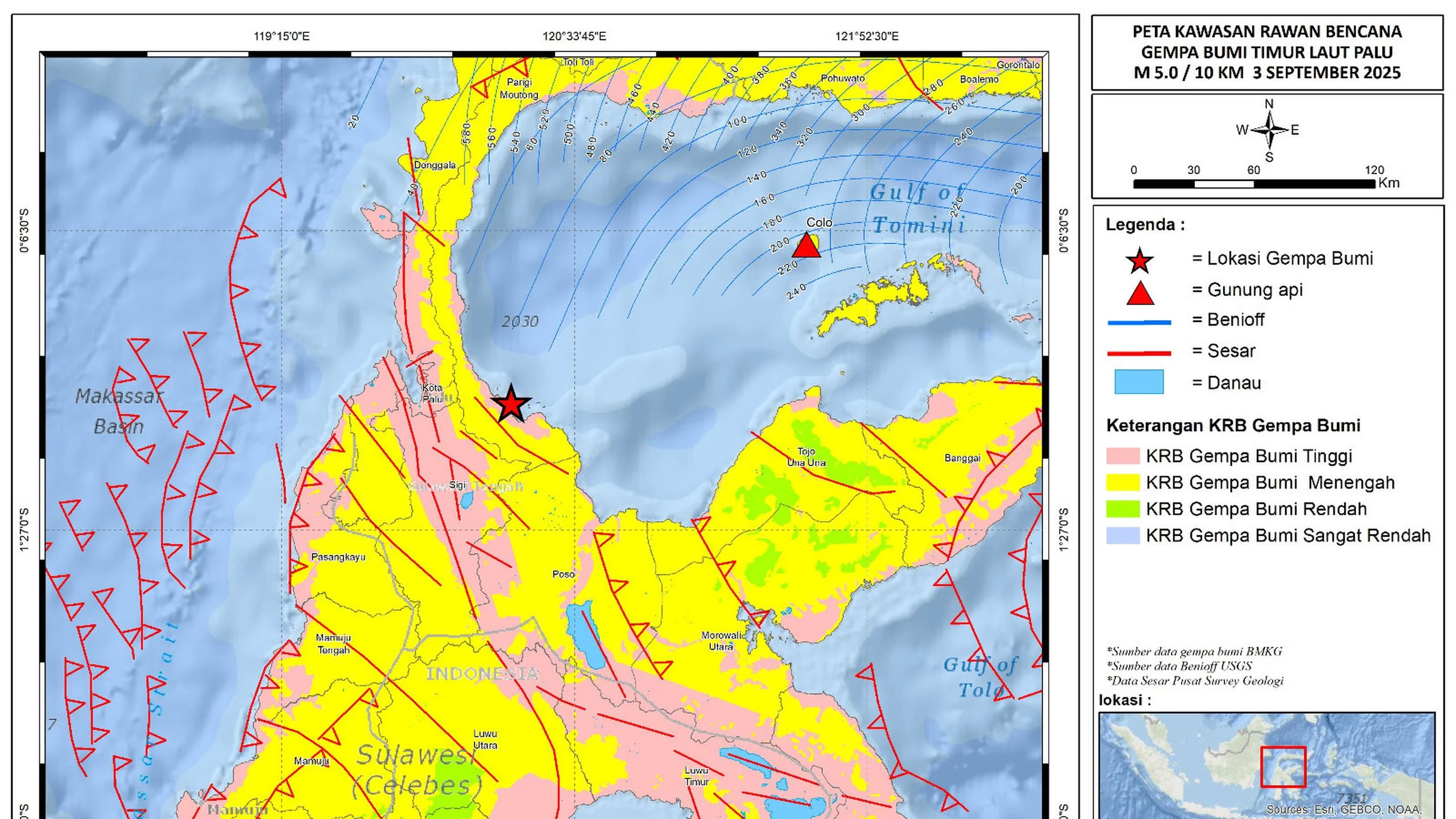Viewport: 1456px width, 819px height.
Task: Click the Pohuwato label
Action: (x=843, y=78)
